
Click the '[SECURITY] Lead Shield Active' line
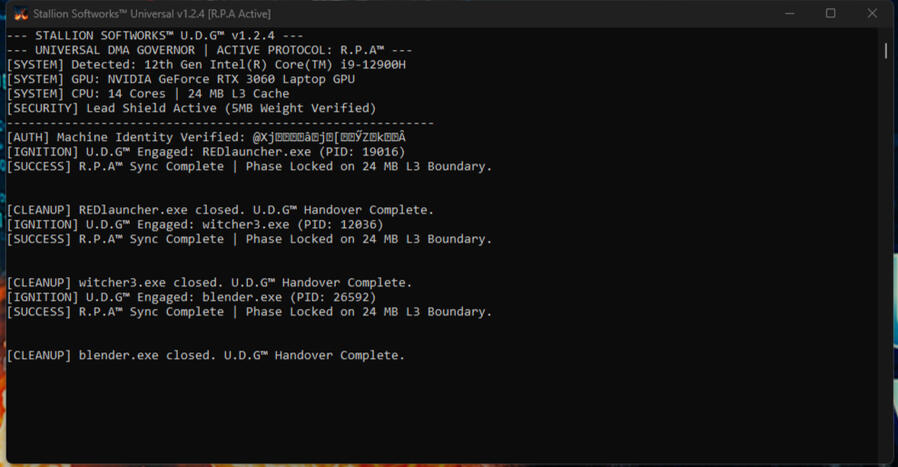pos(191,108)
